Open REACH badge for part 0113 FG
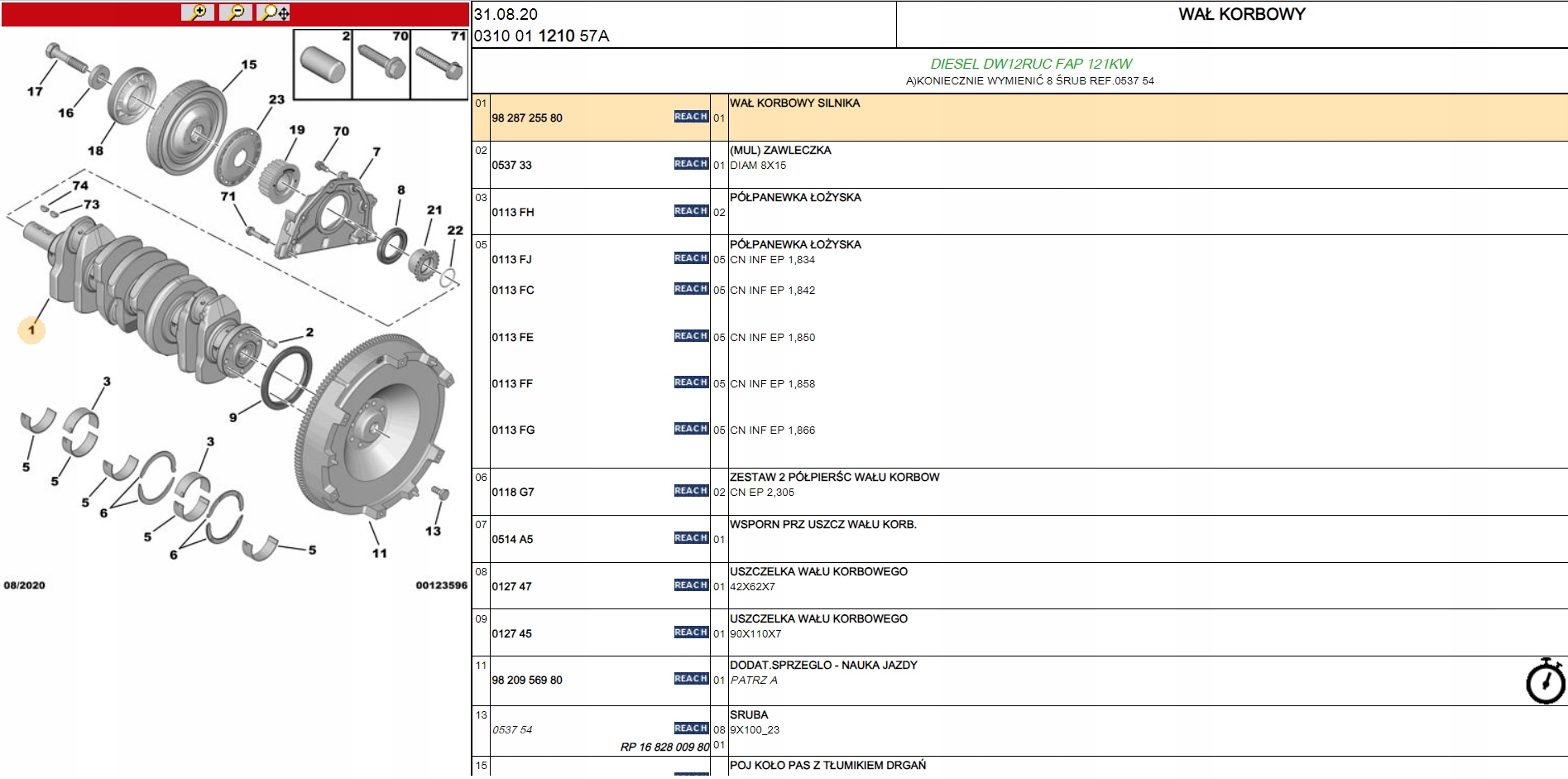Viewport: 1568px width, 779px height. click(691, 429)
